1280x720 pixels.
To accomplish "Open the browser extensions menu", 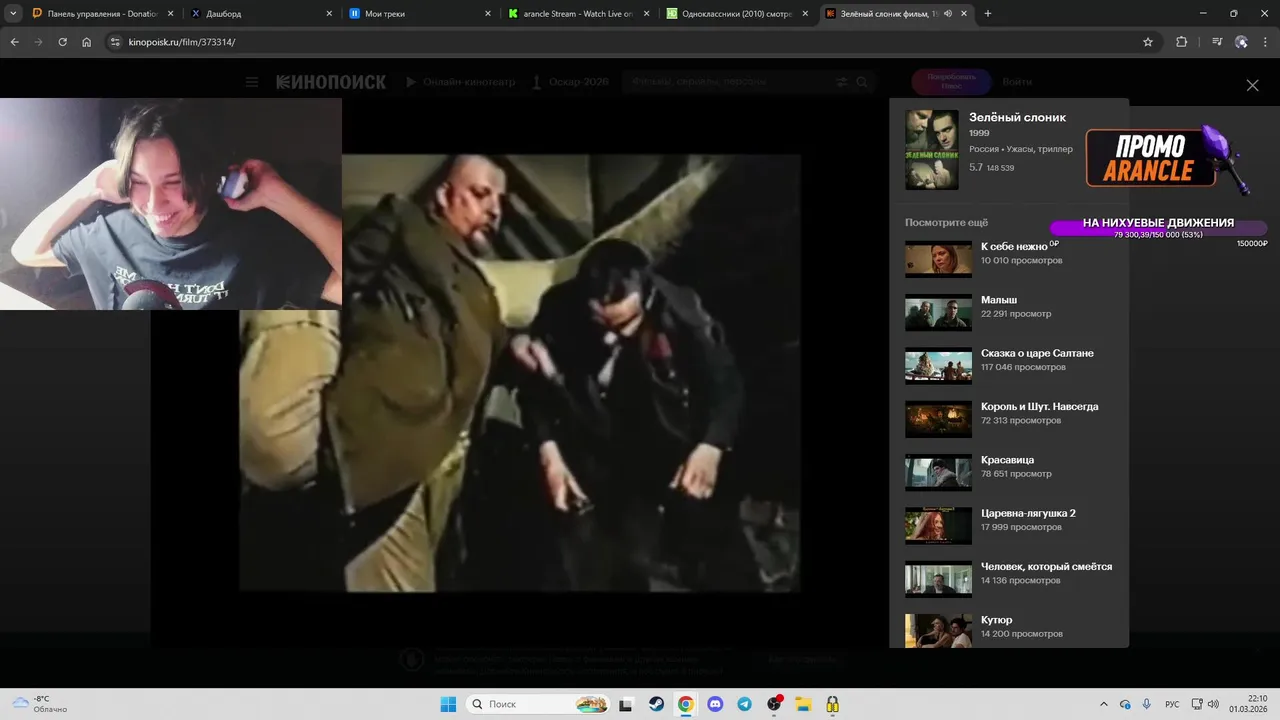I will pos(1182,42).
